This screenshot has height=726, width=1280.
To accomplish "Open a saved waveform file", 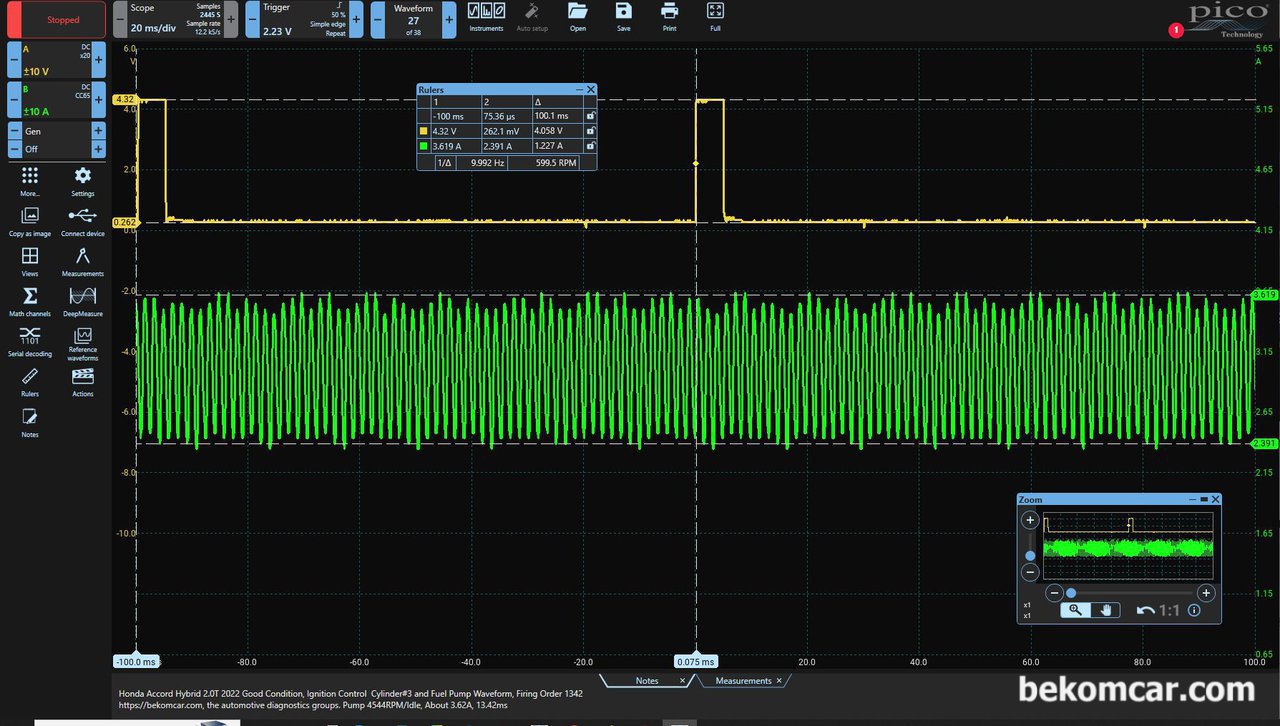I will tap(578, 15).
